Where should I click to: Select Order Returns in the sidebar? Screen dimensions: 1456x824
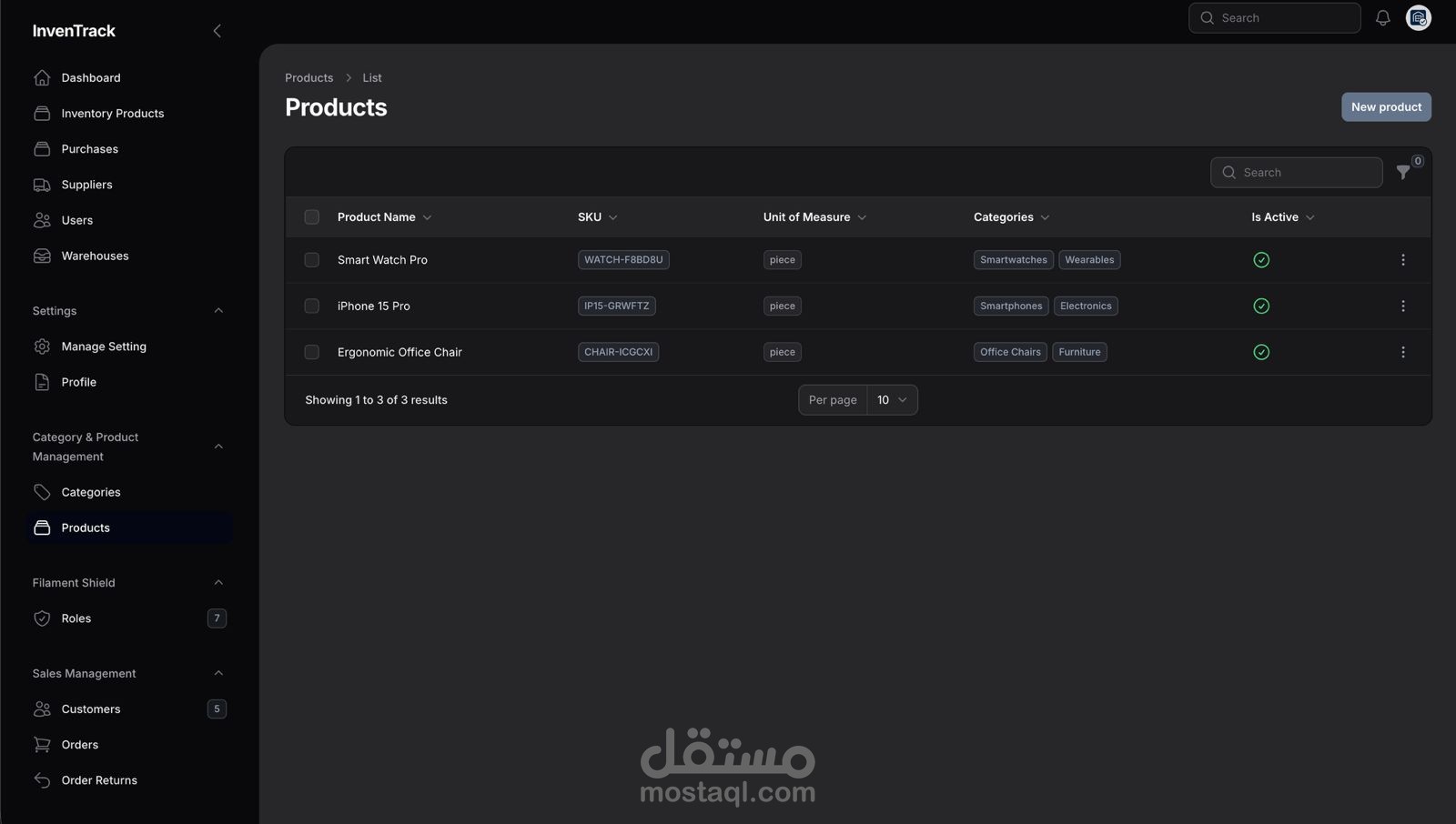click(98, 779)
